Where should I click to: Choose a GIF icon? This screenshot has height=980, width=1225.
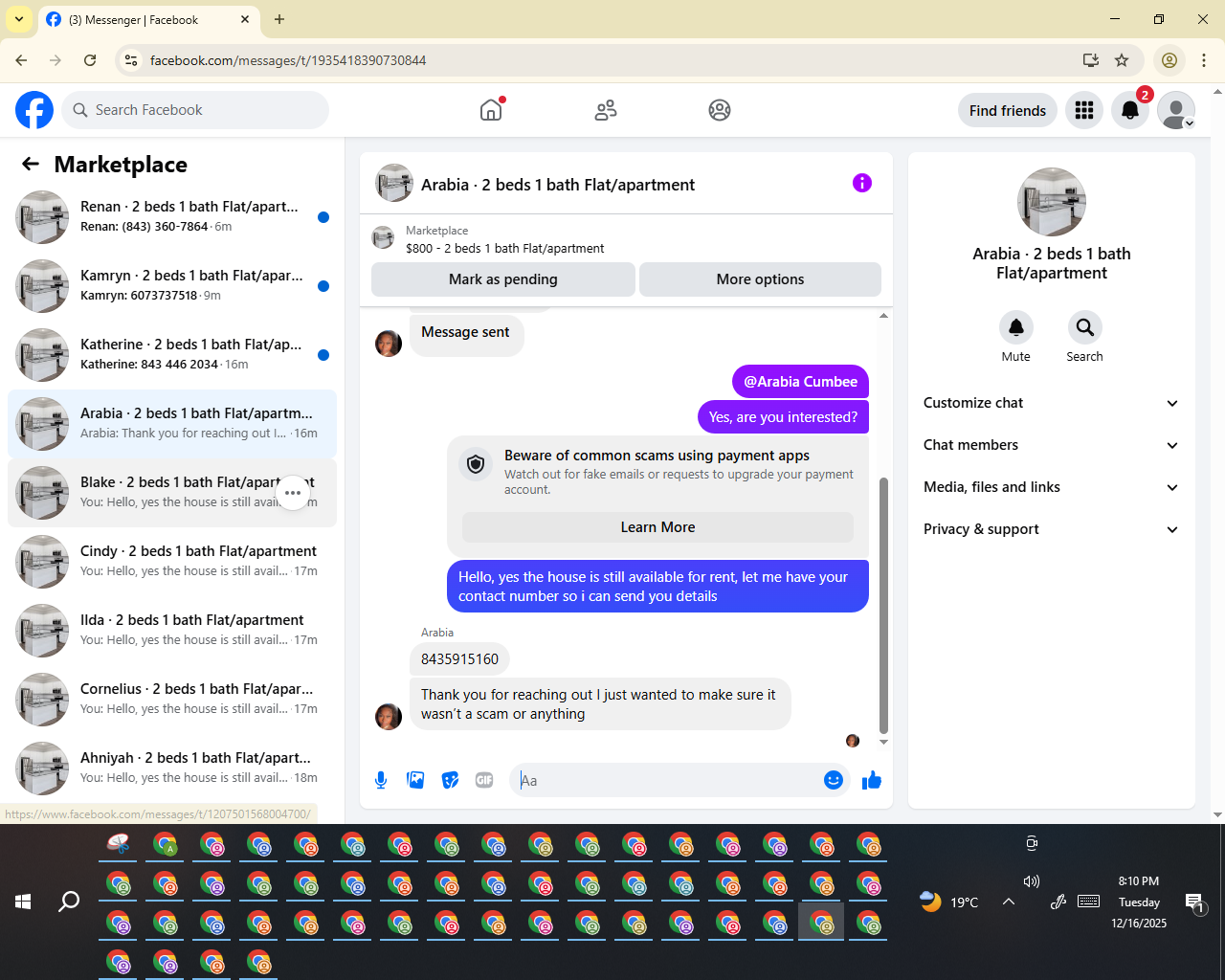[484, 780]
